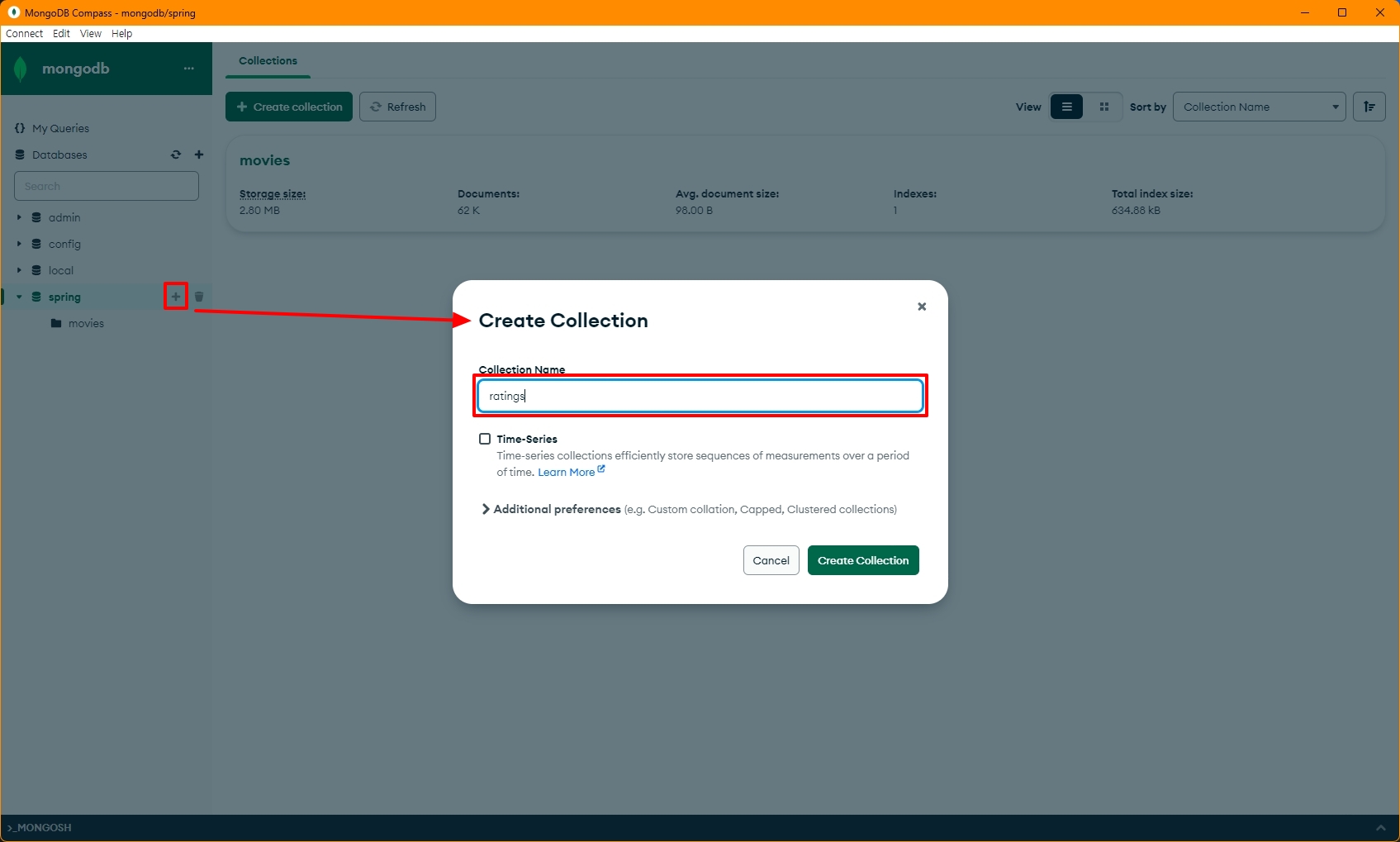Collapse the spring database
Screen dimensions: 1400x842
click(x=19, y=297)
